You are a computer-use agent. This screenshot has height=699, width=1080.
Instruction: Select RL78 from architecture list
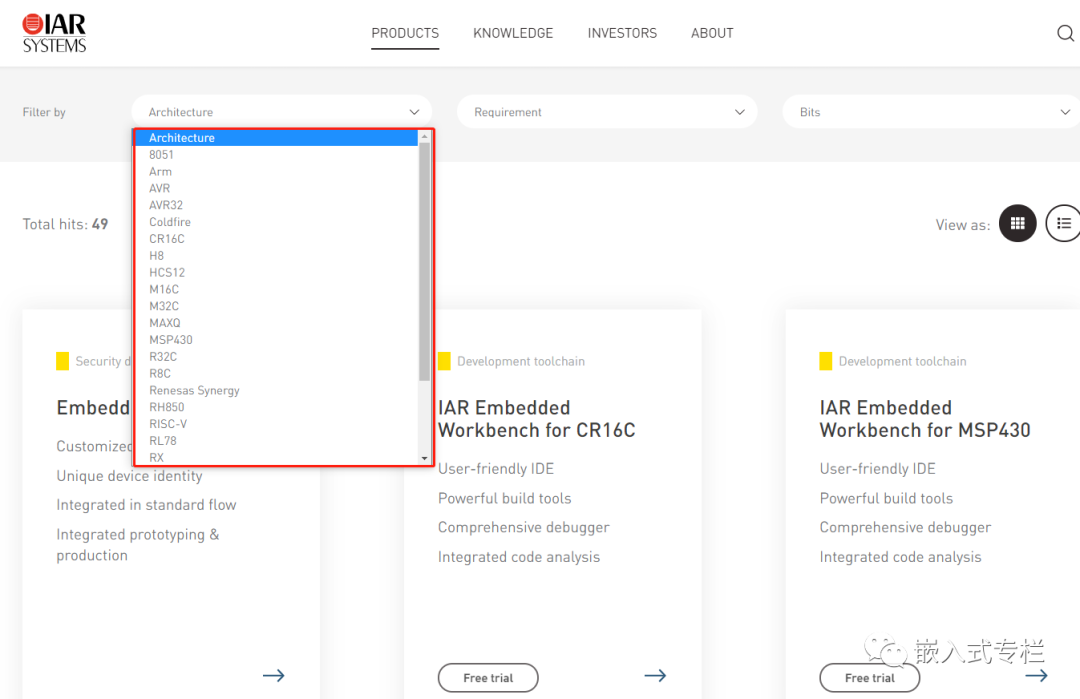276,441
